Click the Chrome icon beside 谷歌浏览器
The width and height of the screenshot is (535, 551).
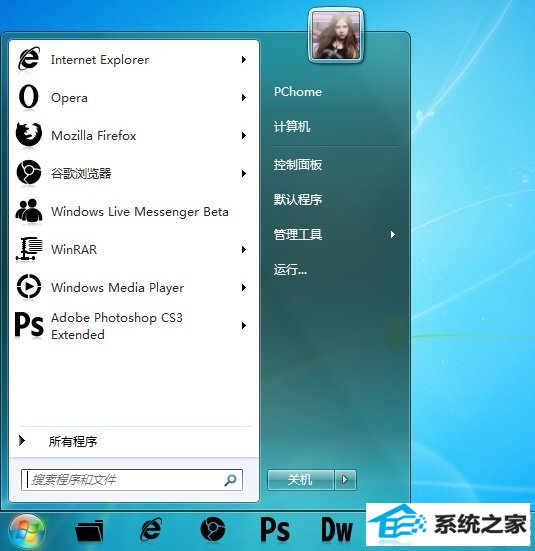tap(28, 172)
